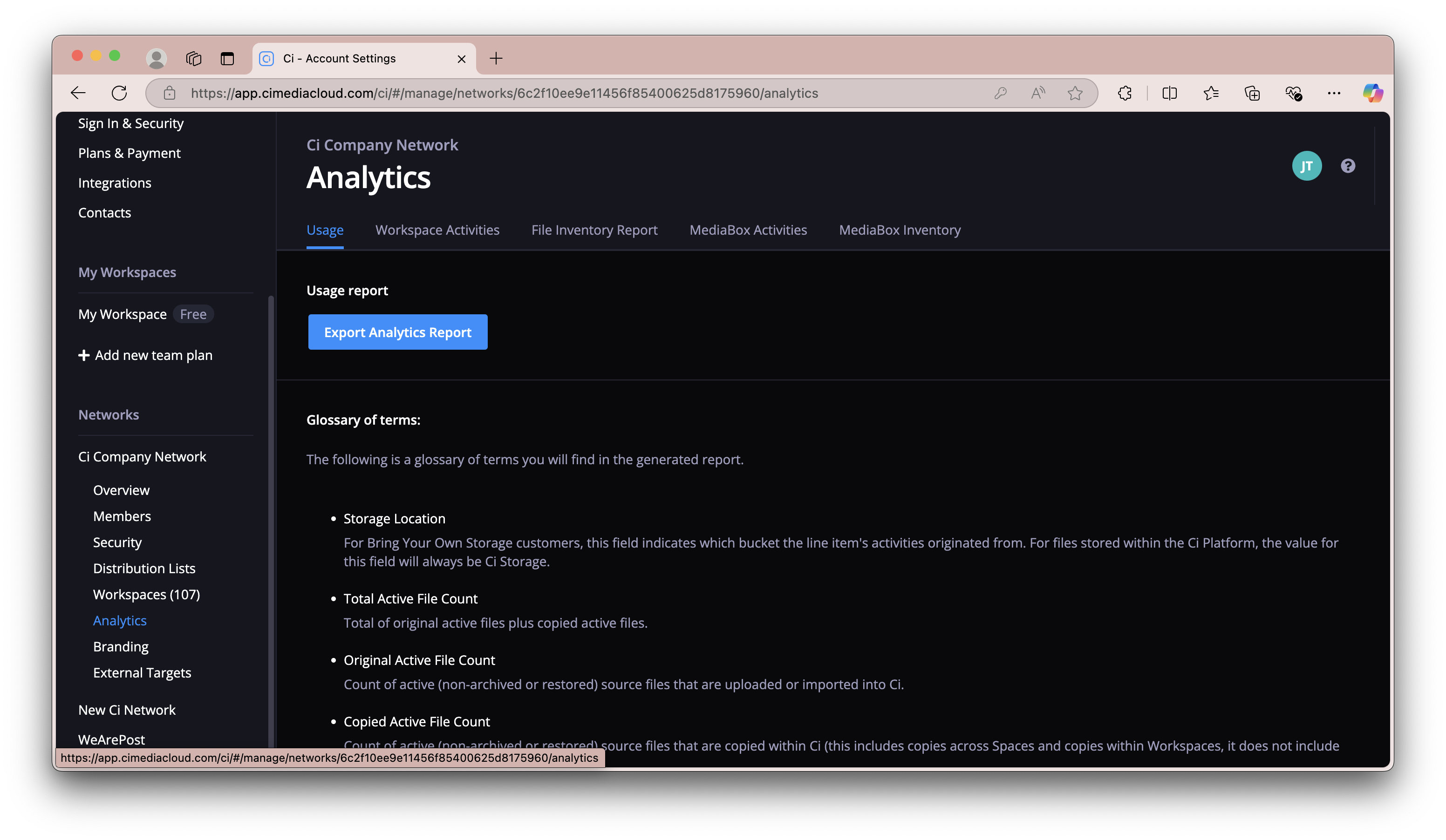The height and width of the screenshot is (840, 1446).
Task: Open the Extensions puzzle icon
Action: click(x=1125, y=93)
